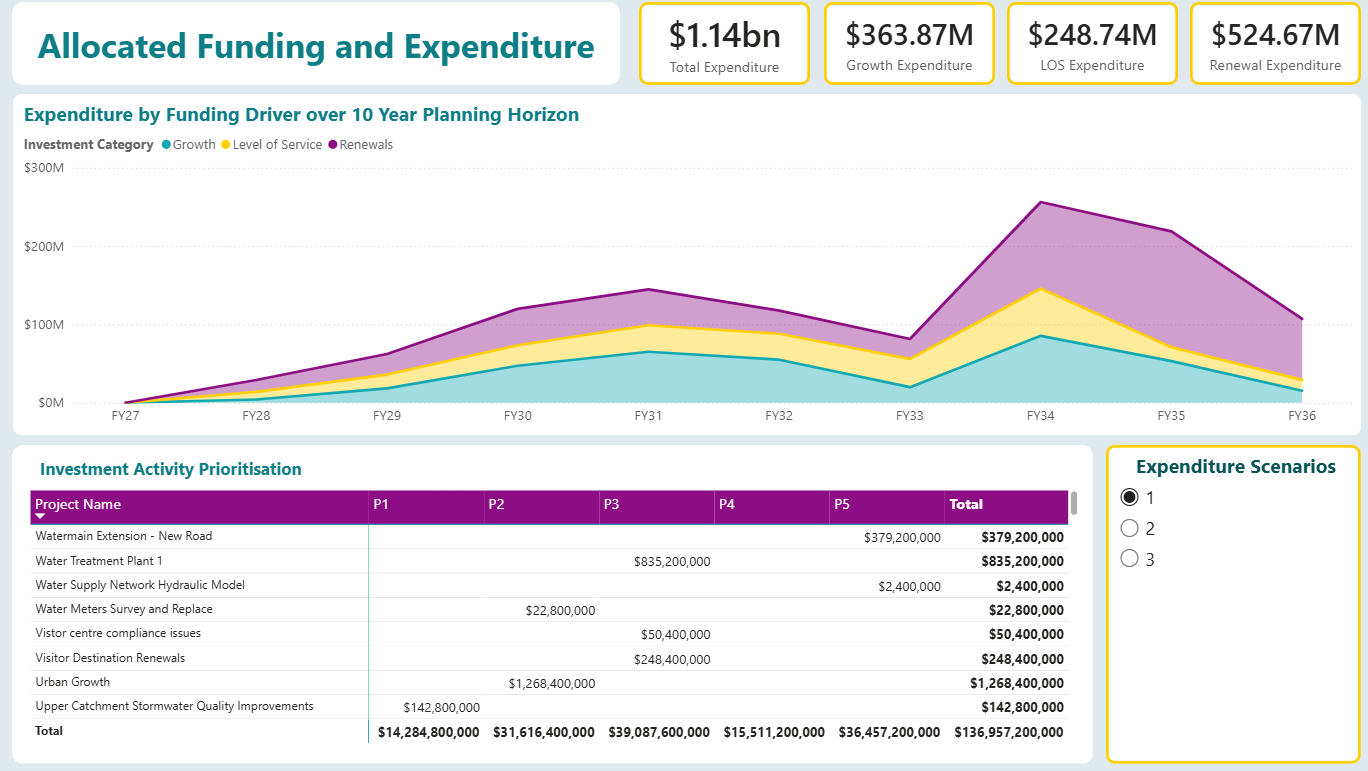
Task: Click the sort arrow under Project Name
Action: 40,516
